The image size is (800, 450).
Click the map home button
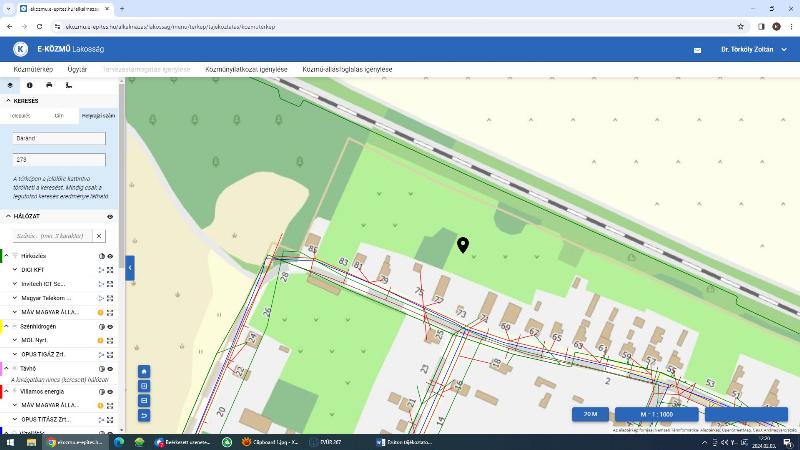[x=144, y=371]
